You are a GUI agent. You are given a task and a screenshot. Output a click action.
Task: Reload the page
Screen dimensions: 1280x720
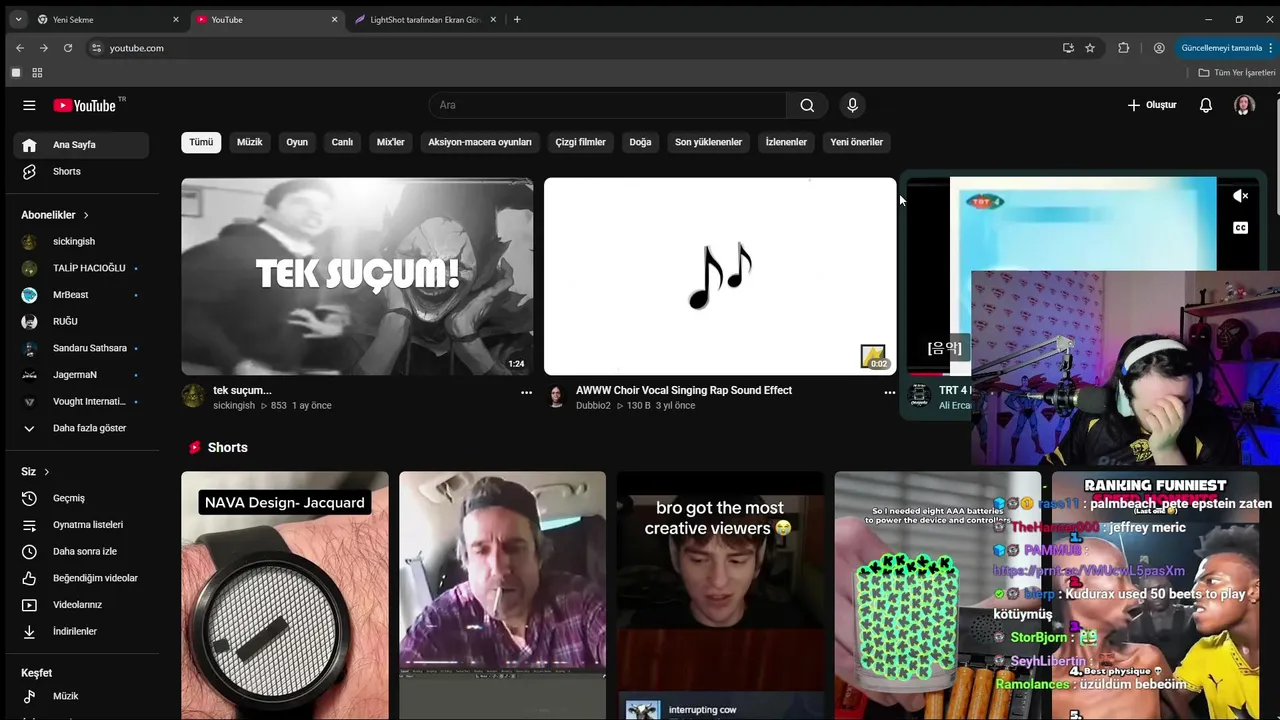coord(68,48)
